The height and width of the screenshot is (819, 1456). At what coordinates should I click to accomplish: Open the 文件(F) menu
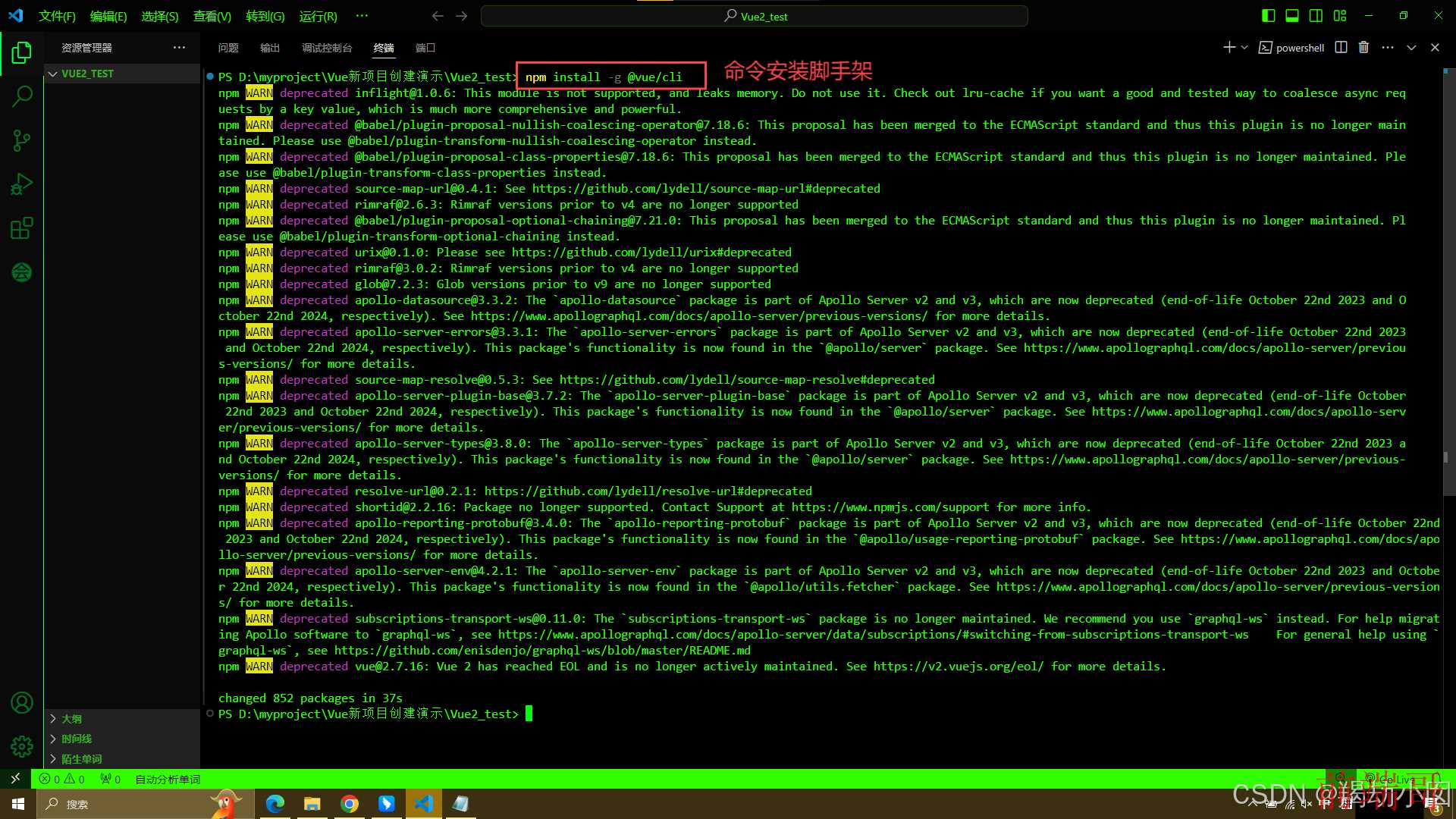(57, 16)
